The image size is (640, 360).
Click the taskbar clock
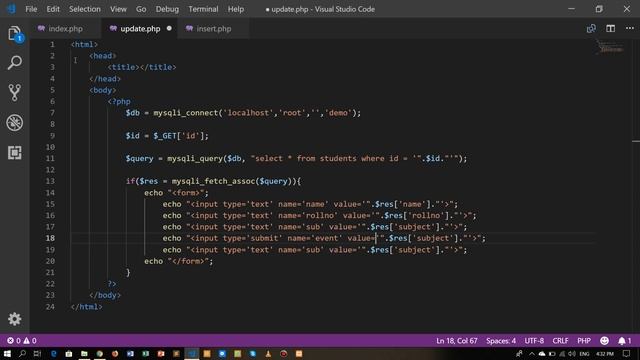pos(604,353)
